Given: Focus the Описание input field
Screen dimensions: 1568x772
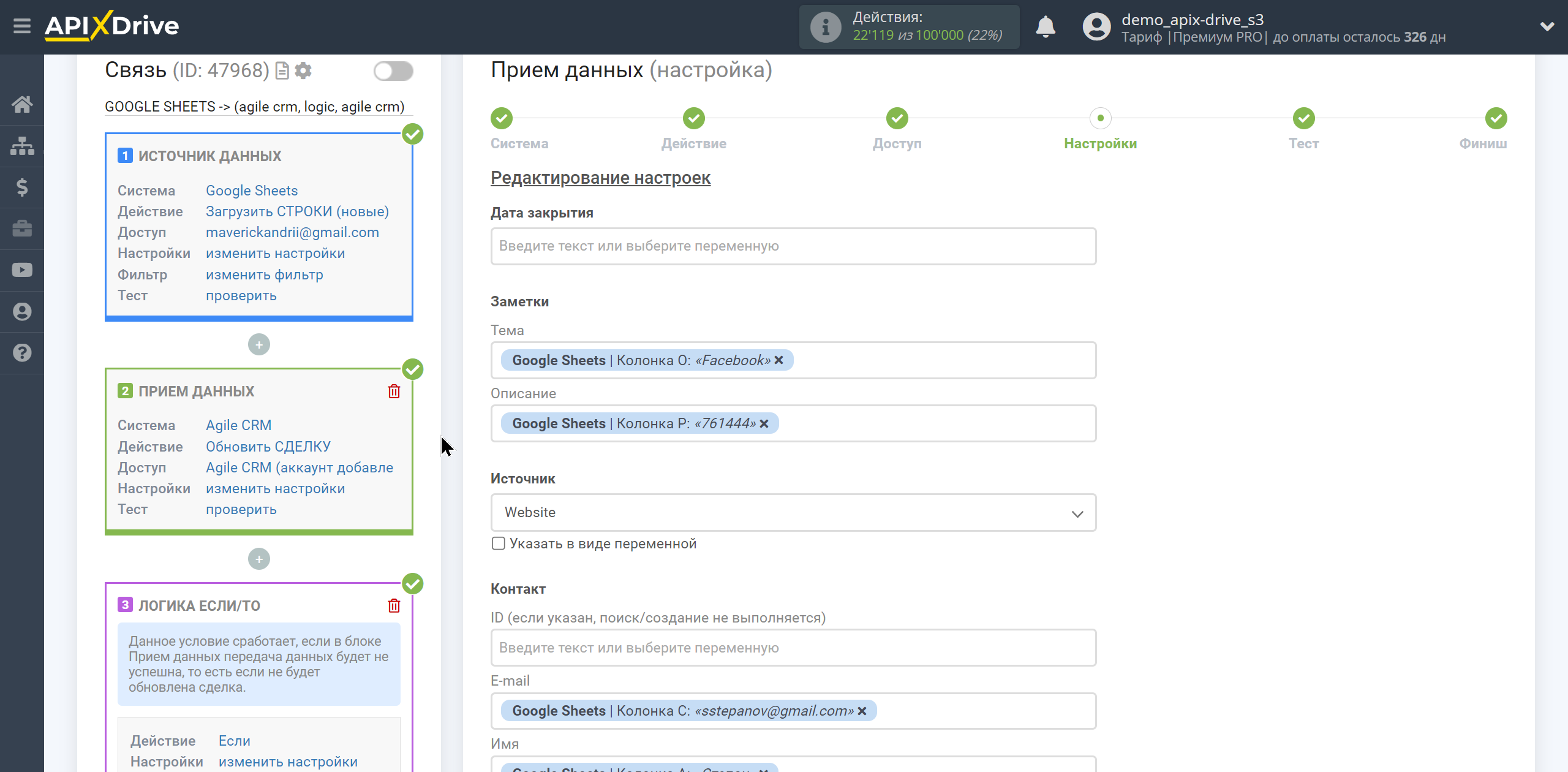Looking at the screenshot, I should coord(793,423).
